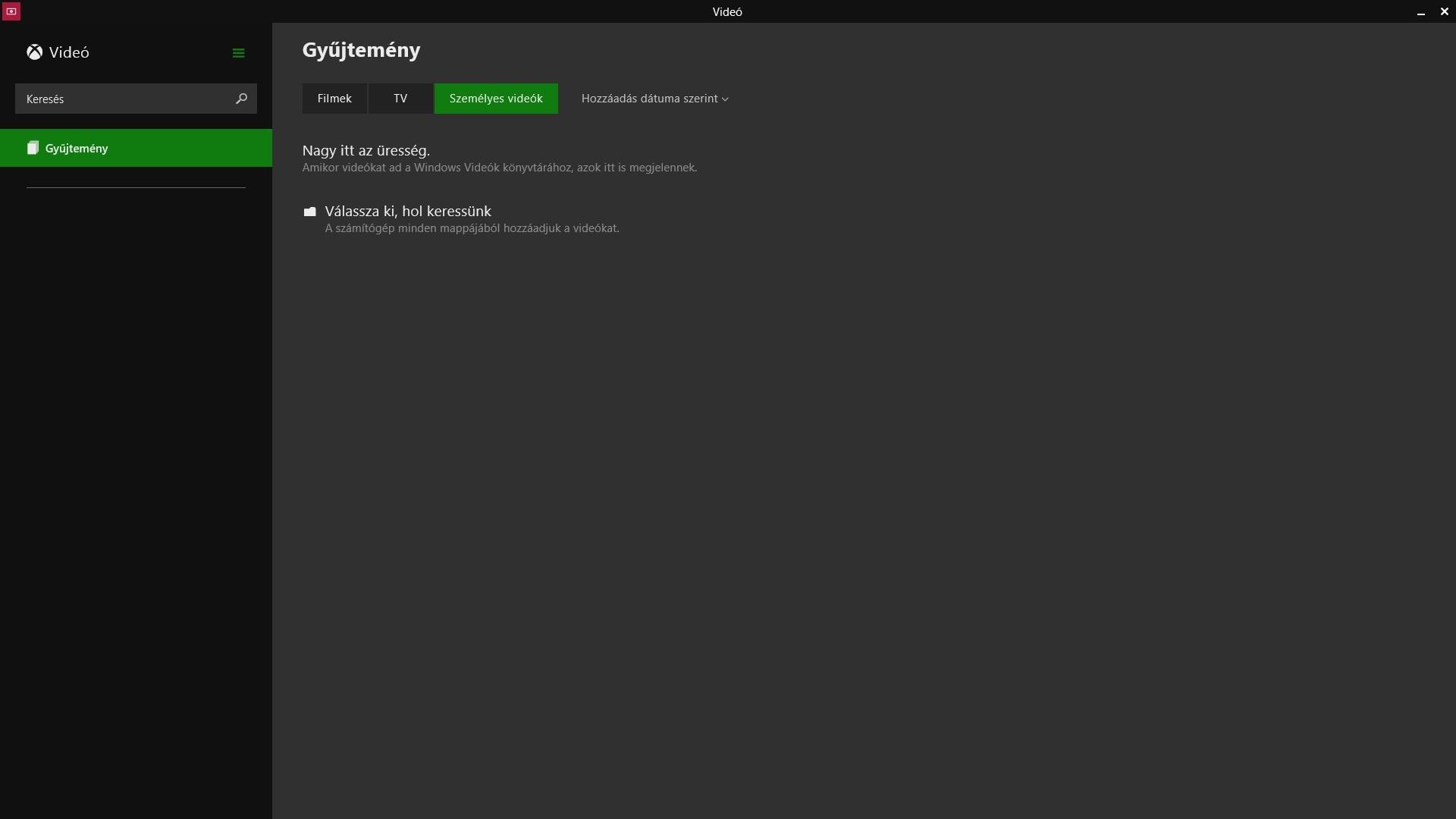Viewport: 1456px width, 819px height.
Task: Open the green hamburger menu
Action: (x=238, y=53)
